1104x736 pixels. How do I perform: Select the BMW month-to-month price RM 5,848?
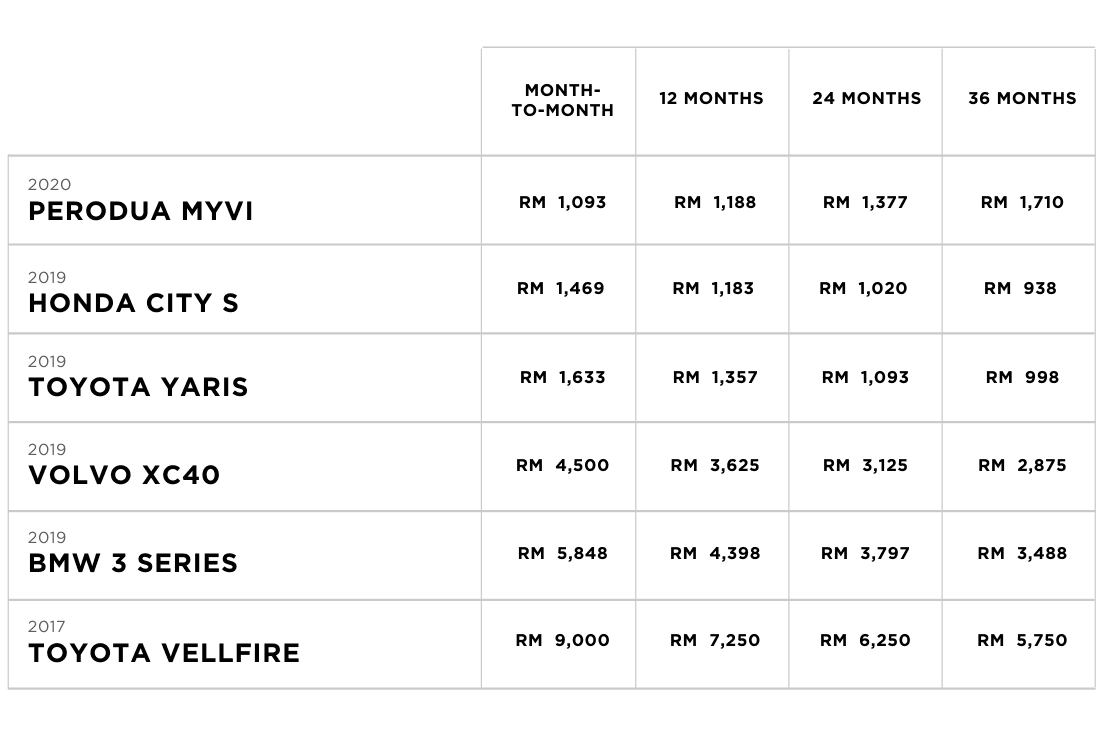click(x=563, y=554)
